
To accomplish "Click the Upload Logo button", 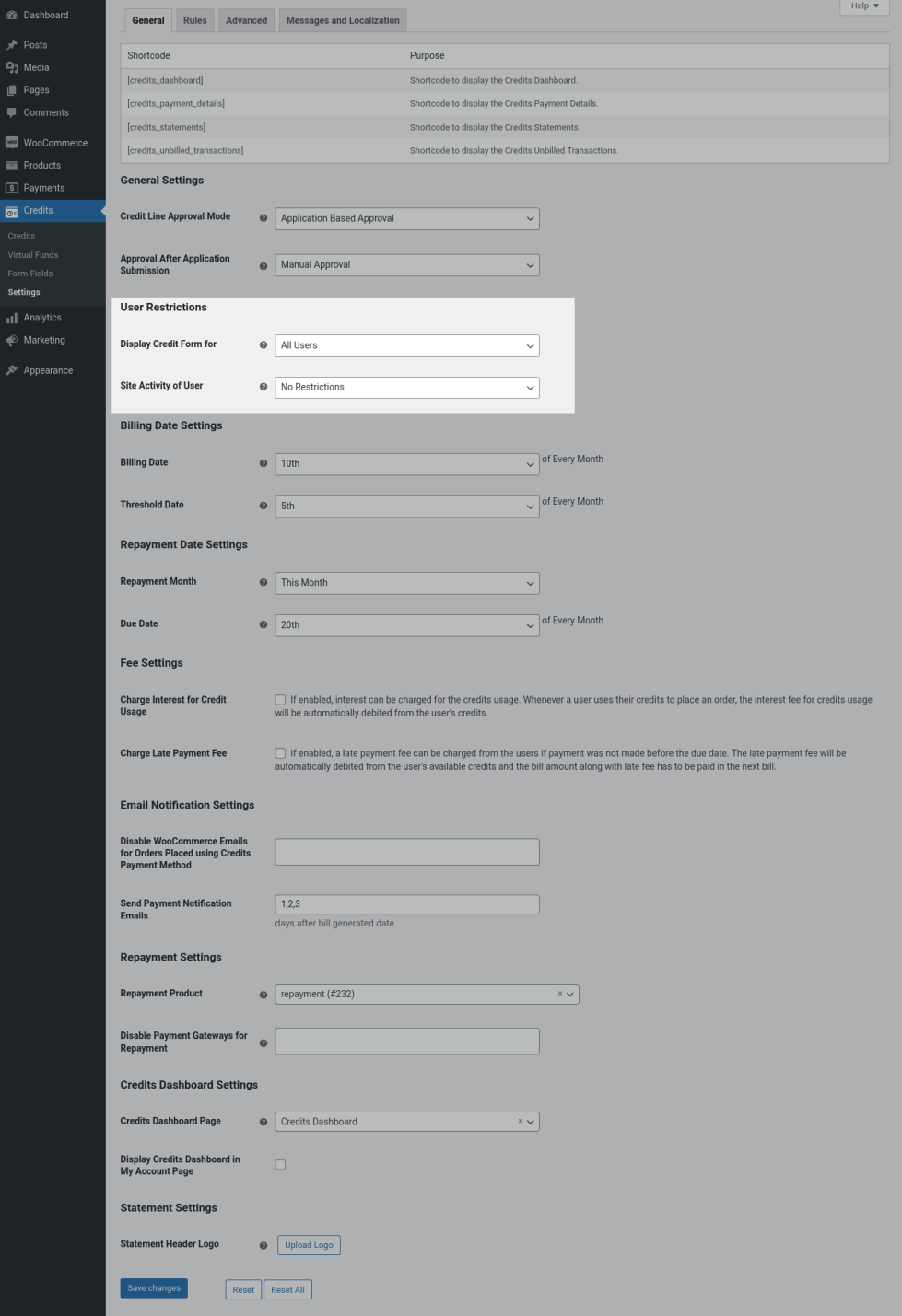I will pos(309,1245).
